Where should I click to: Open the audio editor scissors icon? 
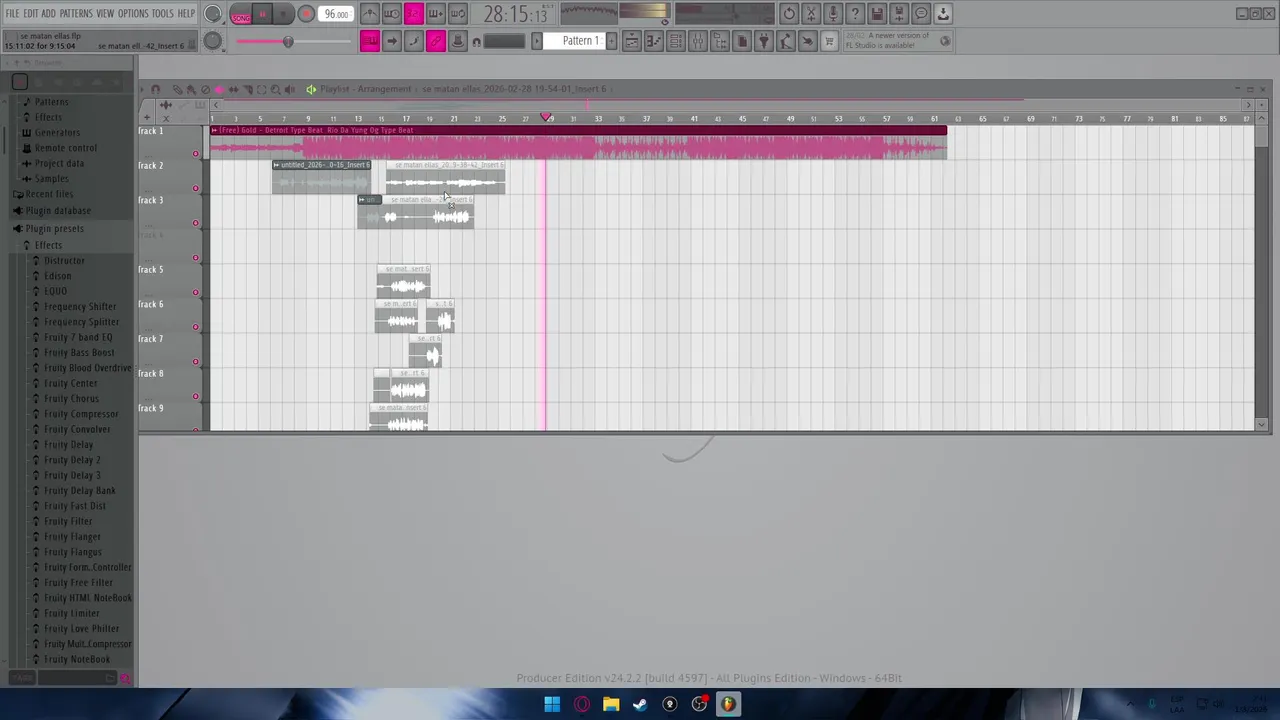coord(811,14)
